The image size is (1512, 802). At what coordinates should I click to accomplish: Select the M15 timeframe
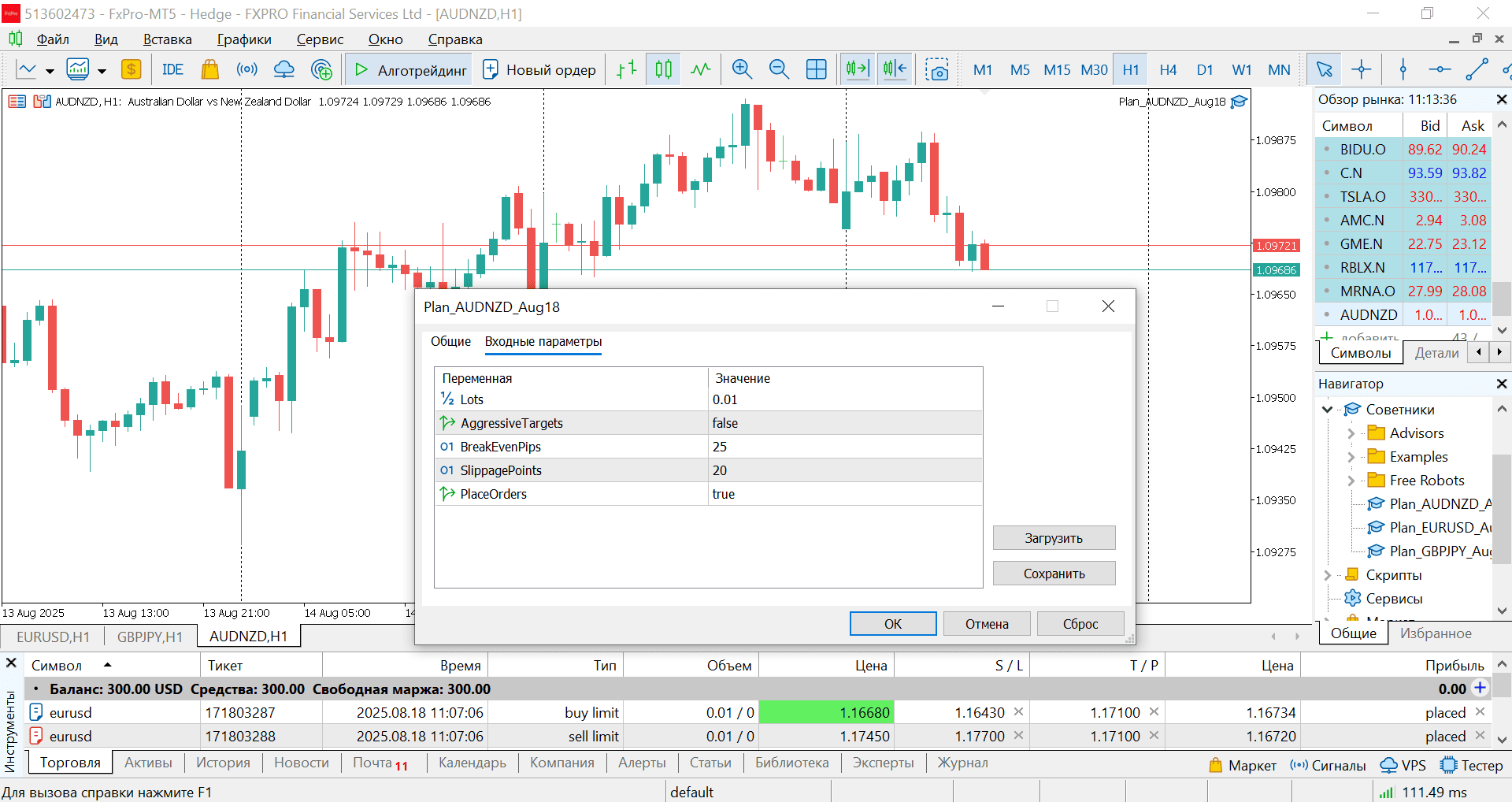(1057, 69)
